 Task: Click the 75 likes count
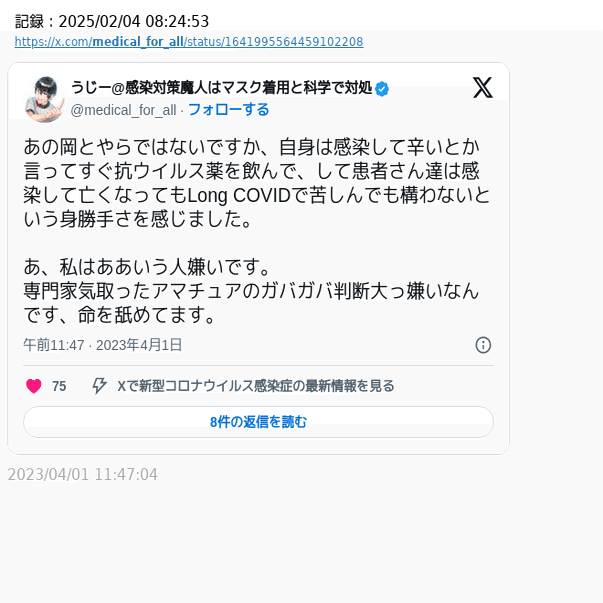pyautogui.click(x=59, y=386)
